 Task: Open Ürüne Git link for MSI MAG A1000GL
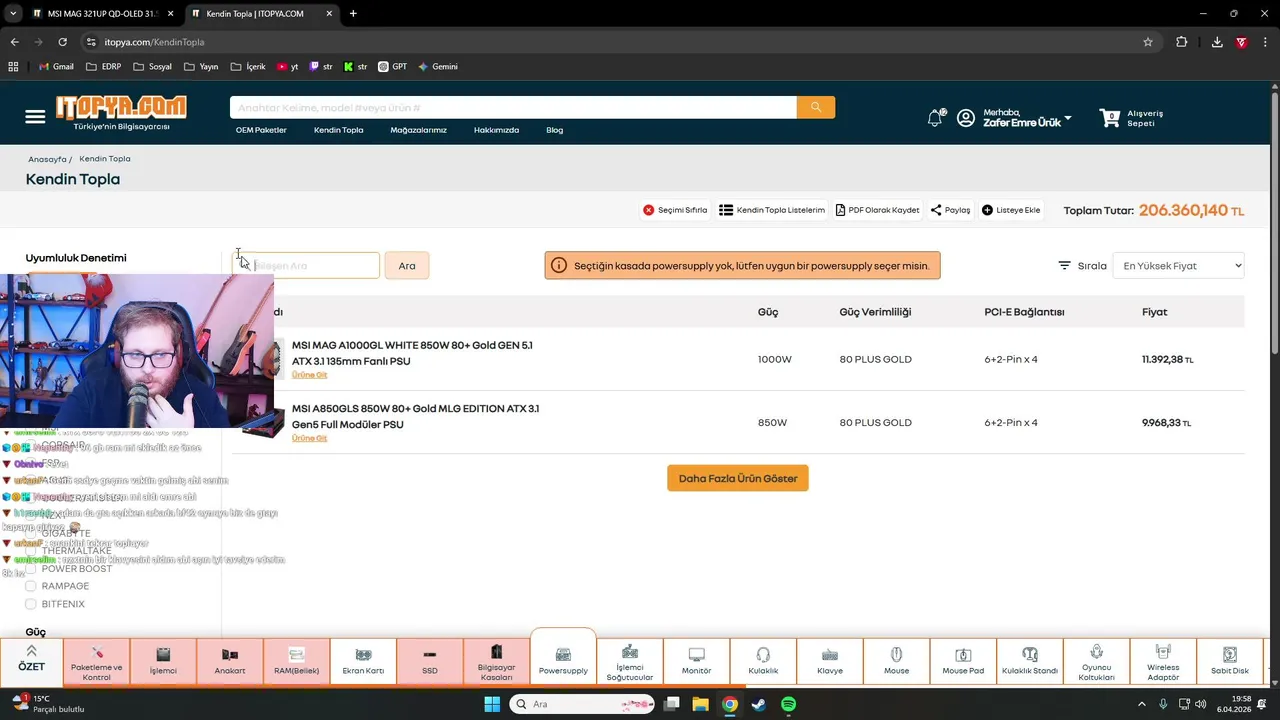tap(309, 375)
